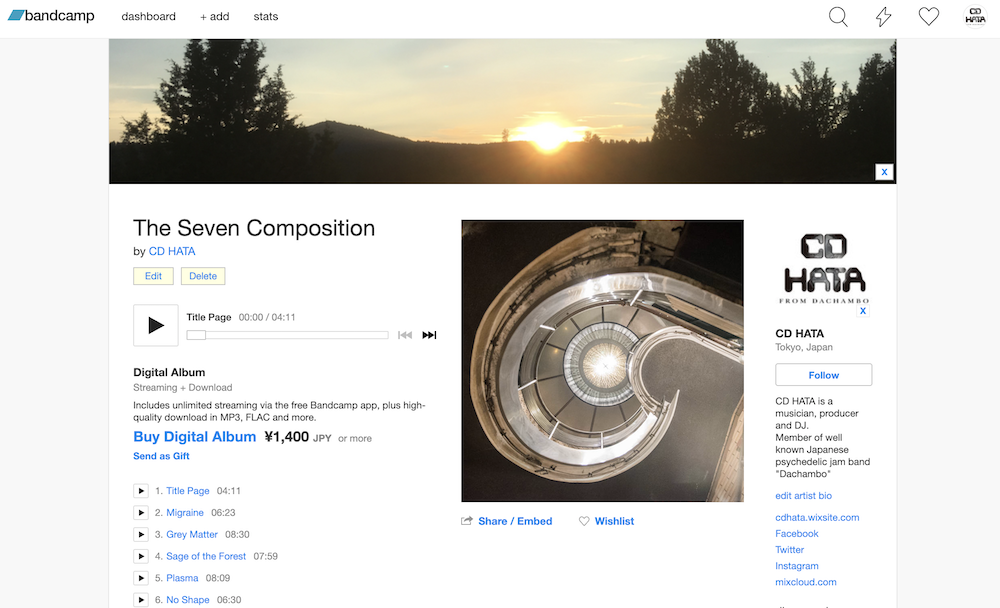Open the Twitter link

click(790, 549)
